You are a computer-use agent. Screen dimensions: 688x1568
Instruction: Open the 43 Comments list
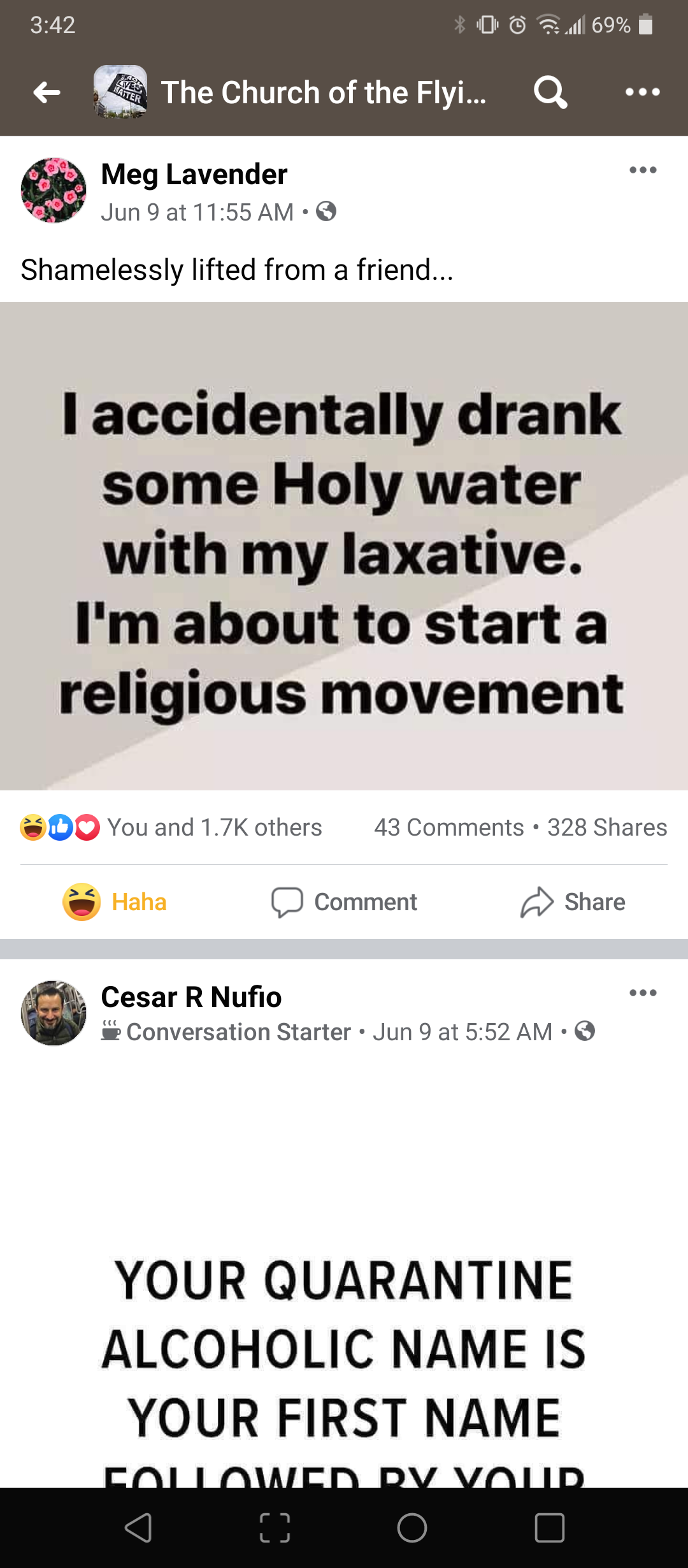448,827
